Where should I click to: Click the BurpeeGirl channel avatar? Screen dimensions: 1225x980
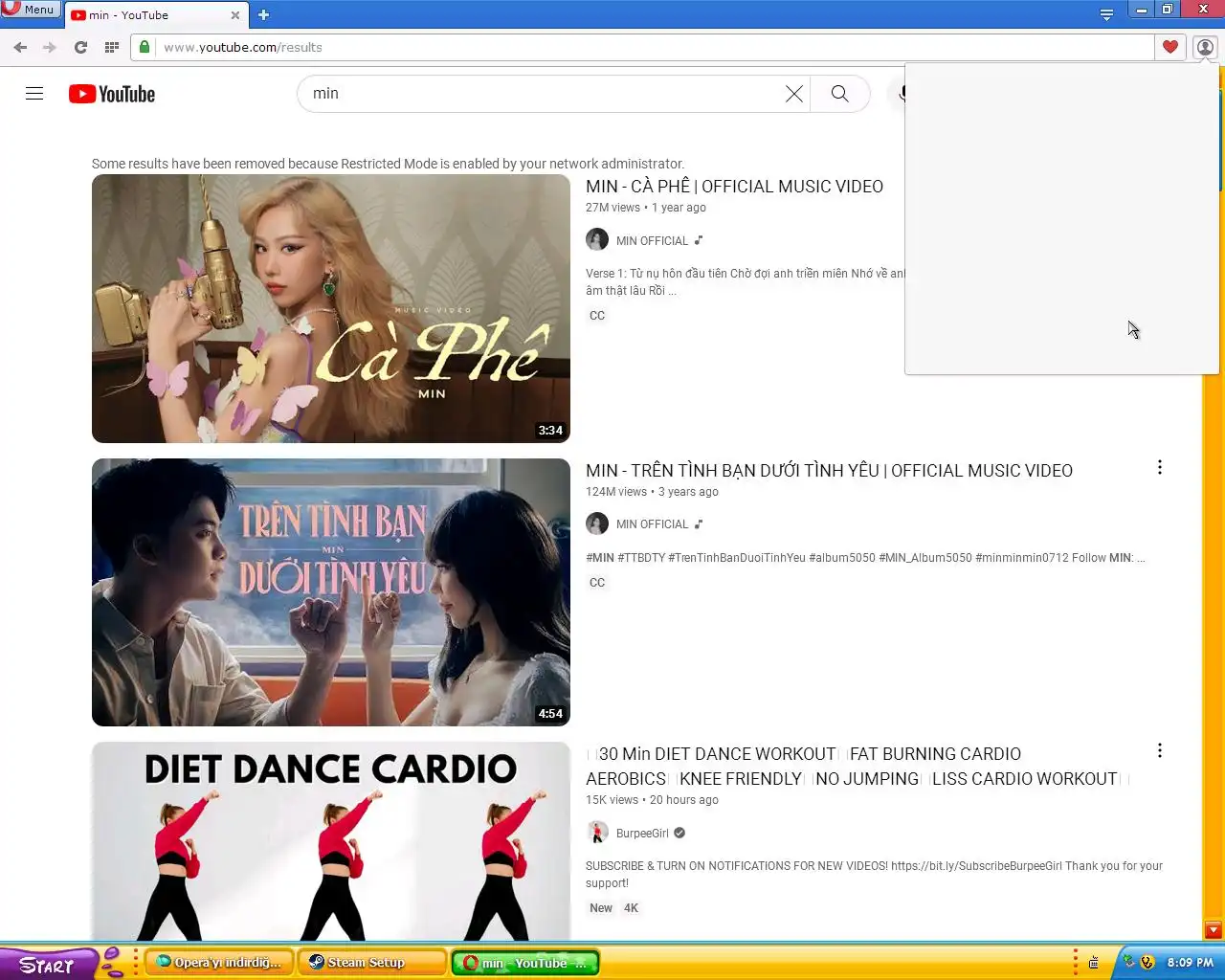click(597, 833)
